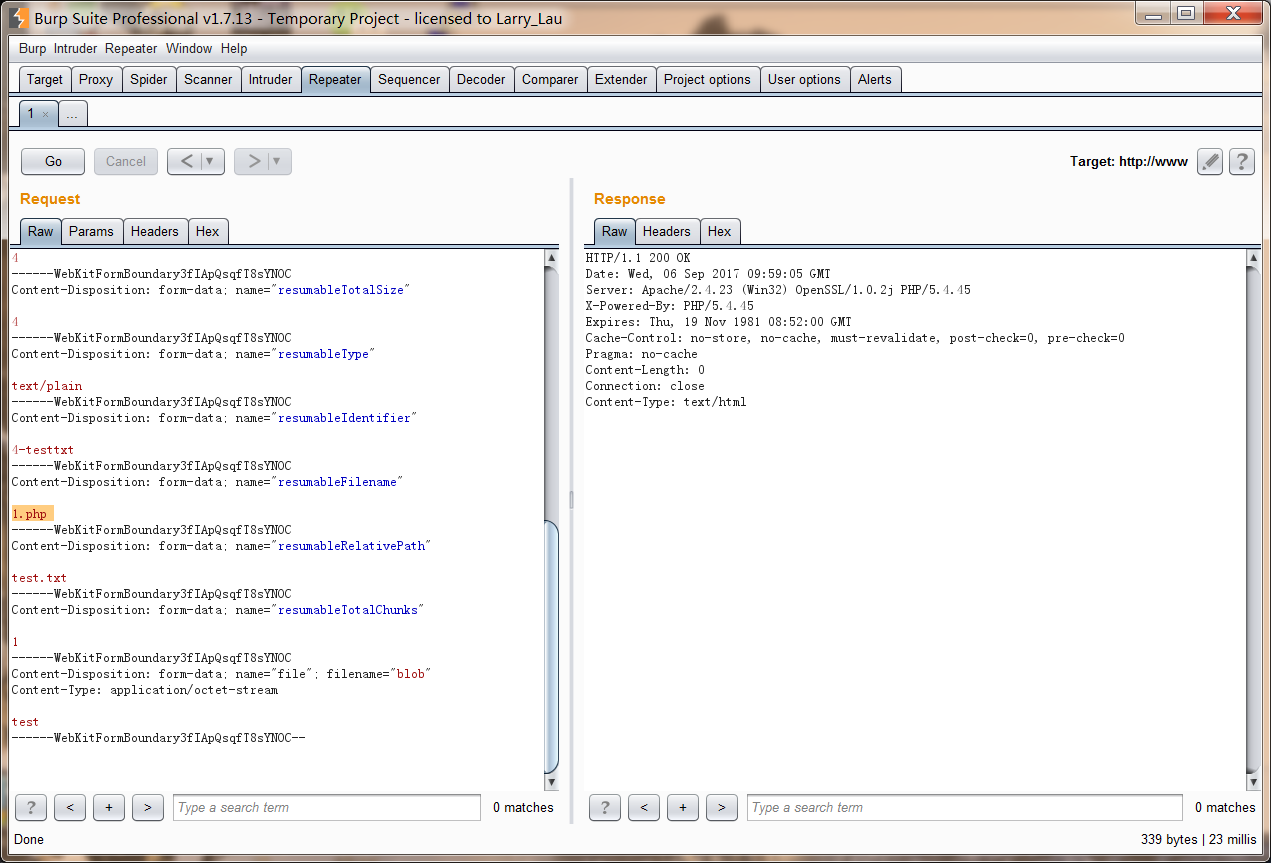1271x863 pixels.
Task: Focus the response search term field
Action: tap(965, 808)
